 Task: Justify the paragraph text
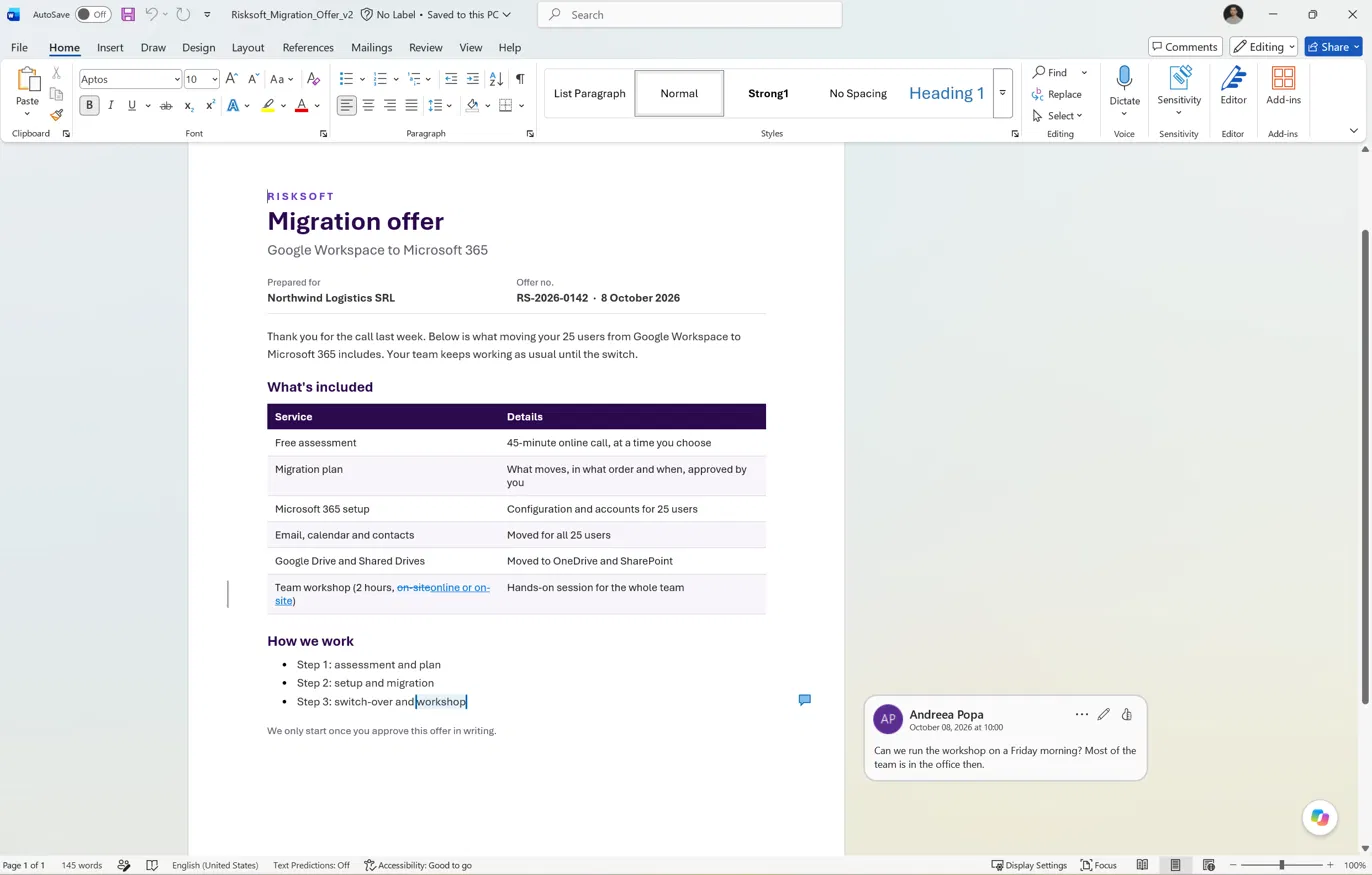[x=411, y=105]
